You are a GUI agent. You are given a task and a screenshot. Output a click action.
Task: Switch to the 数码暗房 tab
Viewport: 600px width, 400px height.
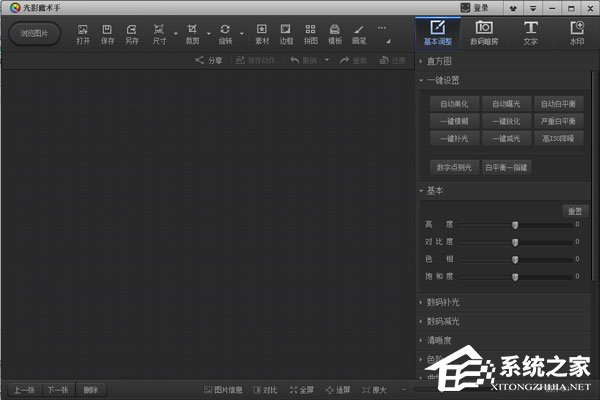(482, 32)
